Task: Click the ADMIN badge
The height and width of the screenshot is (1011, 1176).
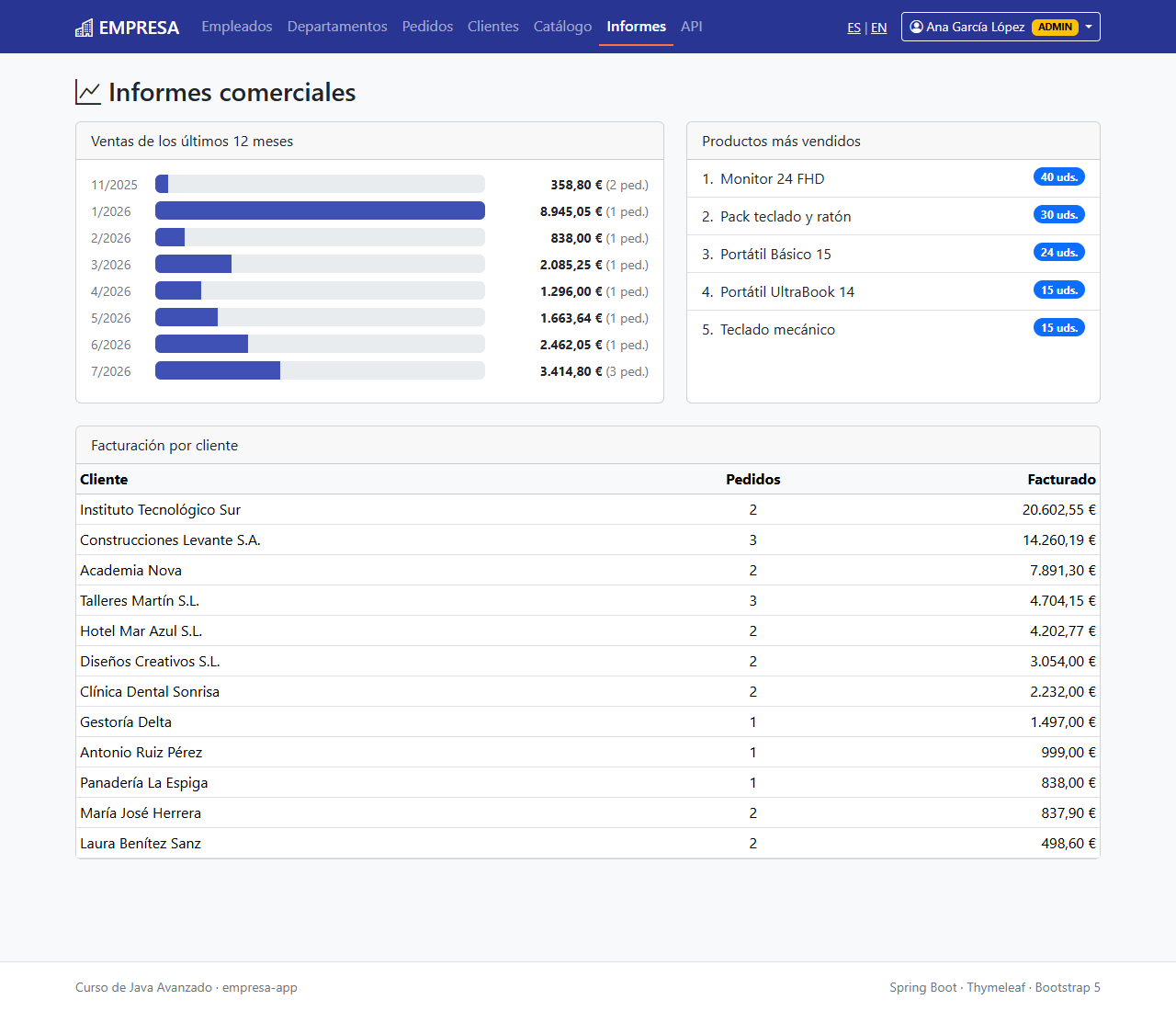Action: tap(1056, 27)
